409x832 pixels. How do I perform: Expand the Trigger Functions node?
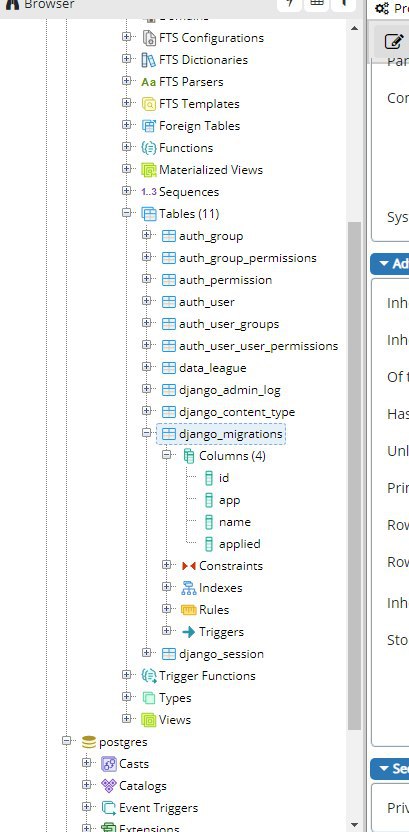126,675
